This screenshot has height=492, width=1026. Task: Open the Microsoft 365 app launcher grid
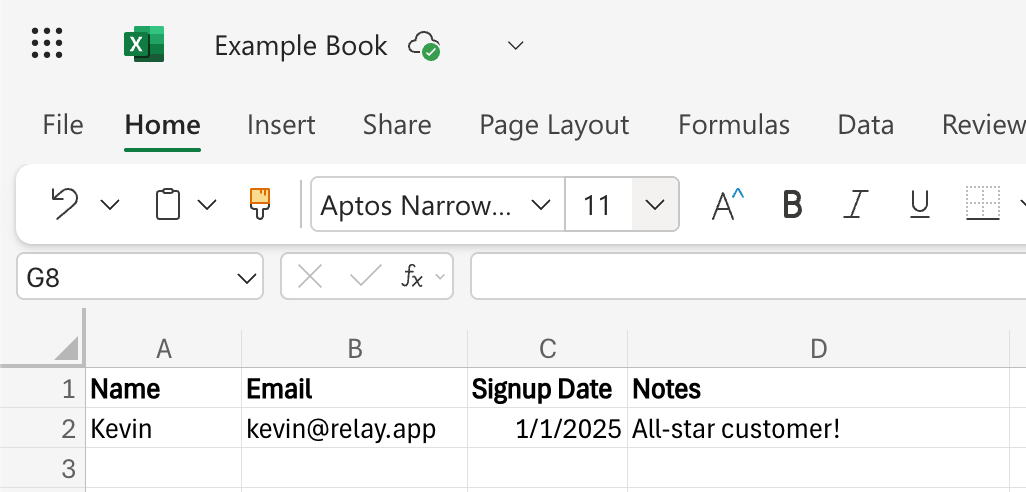coord(47,44)
